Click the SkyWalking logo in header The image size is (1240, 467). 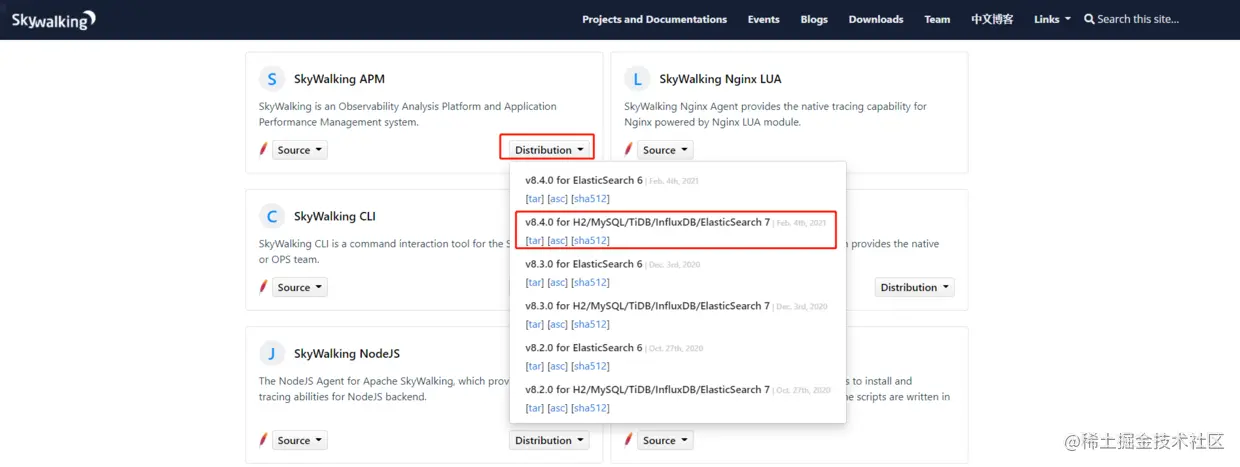tap(54, 19)
